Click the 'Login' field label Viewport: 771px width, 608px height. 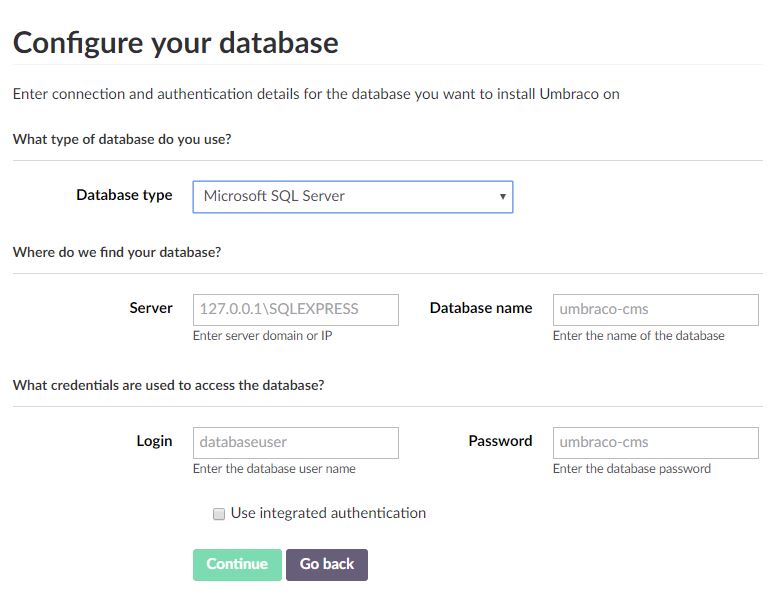pyautogui.click(x=154, y=441)
